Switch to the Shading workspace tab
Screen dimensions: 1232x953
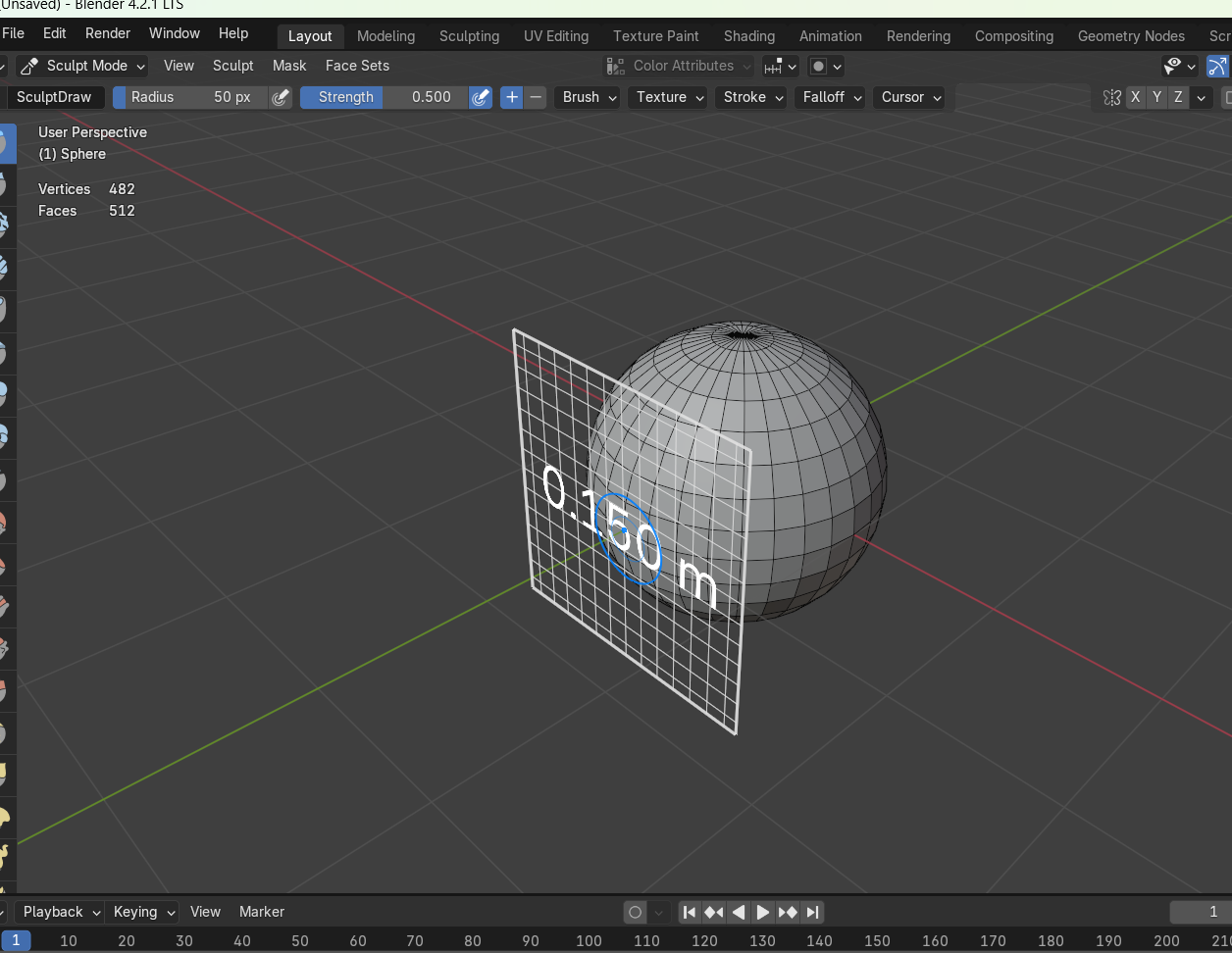pyautogui.click(x=749, y=36)
